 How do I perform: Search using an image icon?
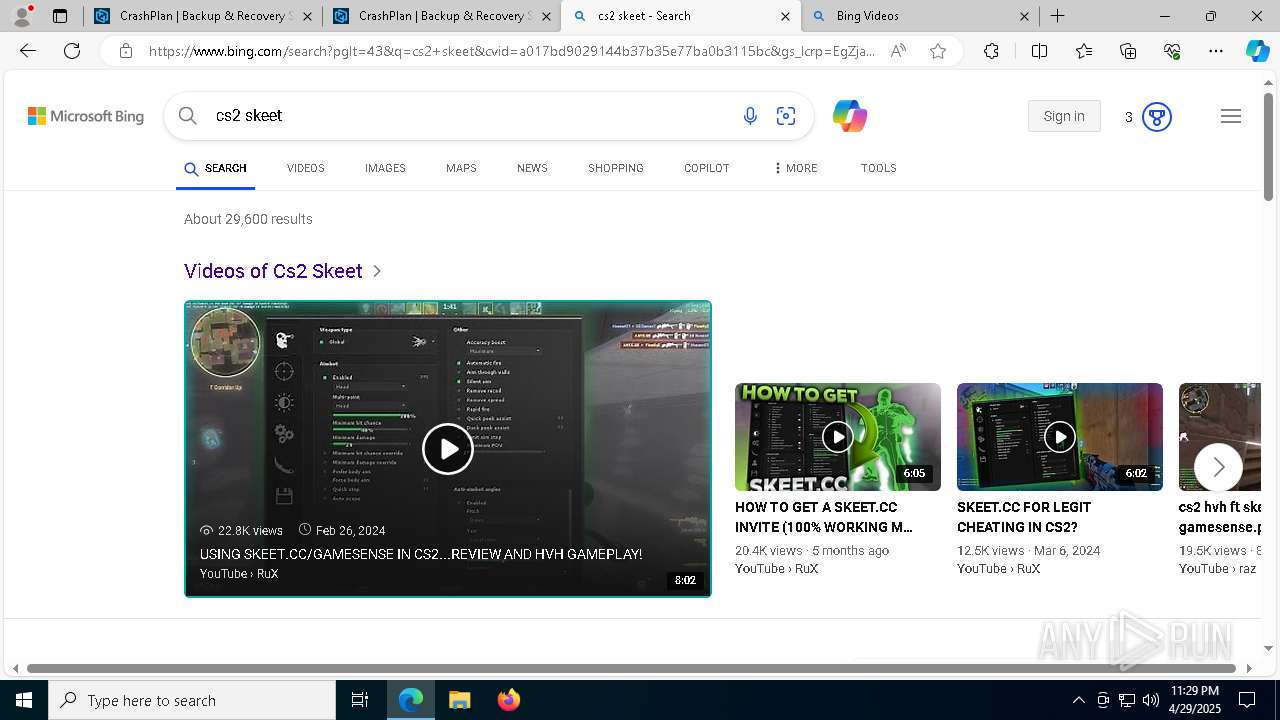[786, 116]
